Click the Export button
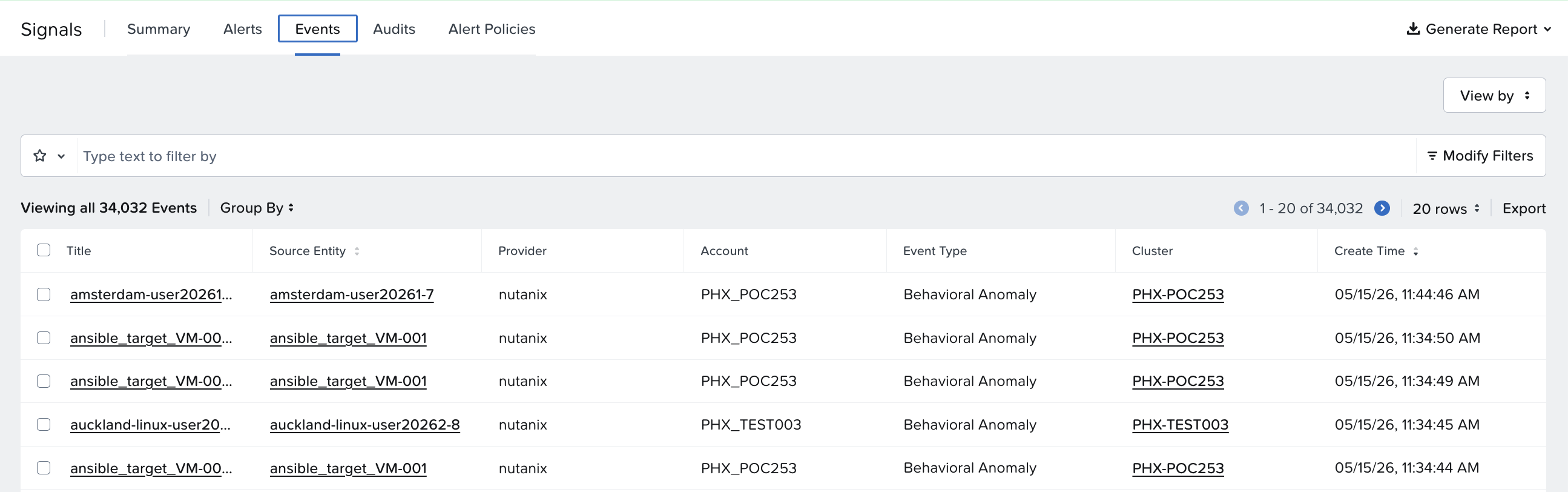The width and height of the screenshot is (1568, 492). (x=1524, y=208)
